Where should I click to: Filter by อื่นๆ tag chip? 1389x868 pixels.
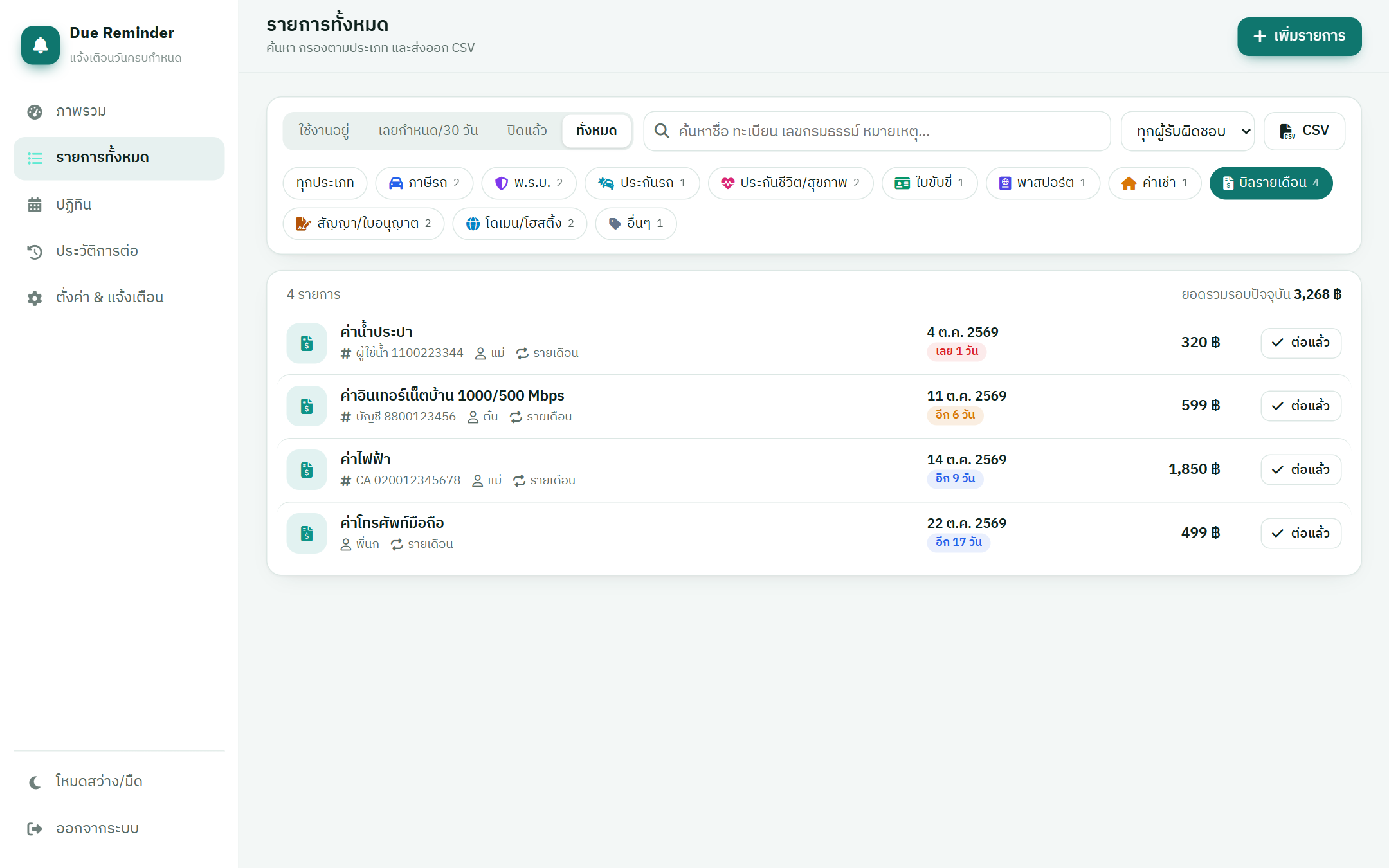pyautogui.click(x=635, y=224)
